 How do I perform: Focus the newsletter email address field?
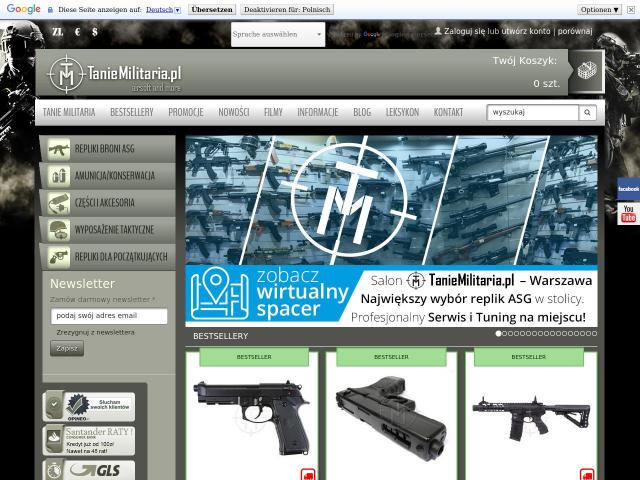coord(109,316)
